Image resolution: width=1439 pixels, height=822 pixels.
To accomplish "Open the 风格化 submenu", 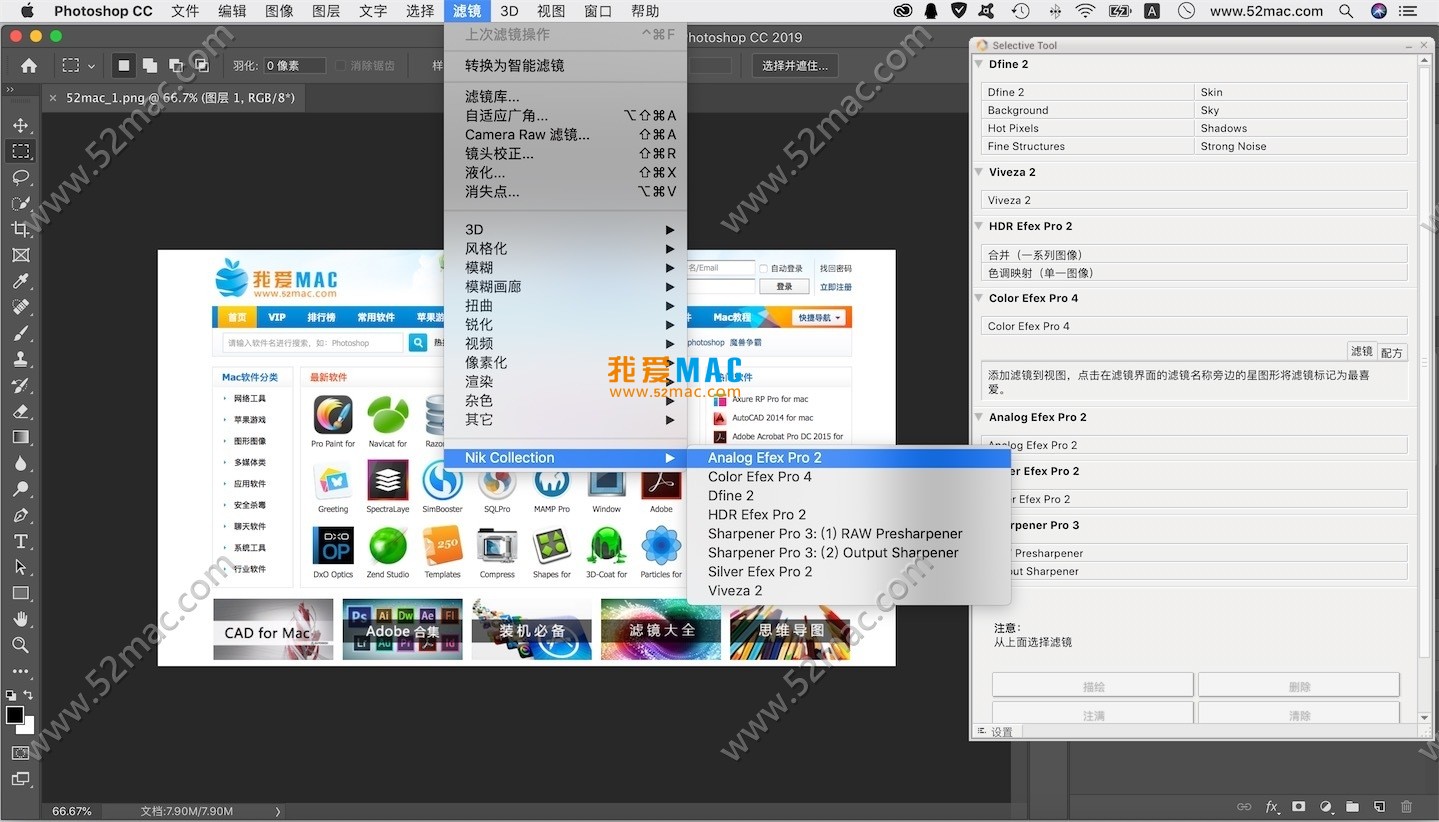I will tap(565, 248).
